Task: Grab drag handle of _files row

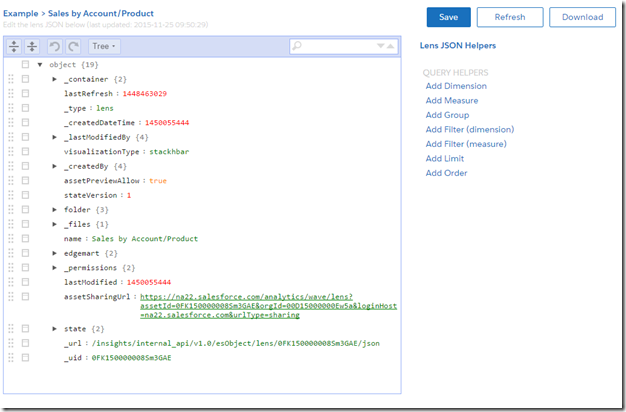Action: (11, 224)
